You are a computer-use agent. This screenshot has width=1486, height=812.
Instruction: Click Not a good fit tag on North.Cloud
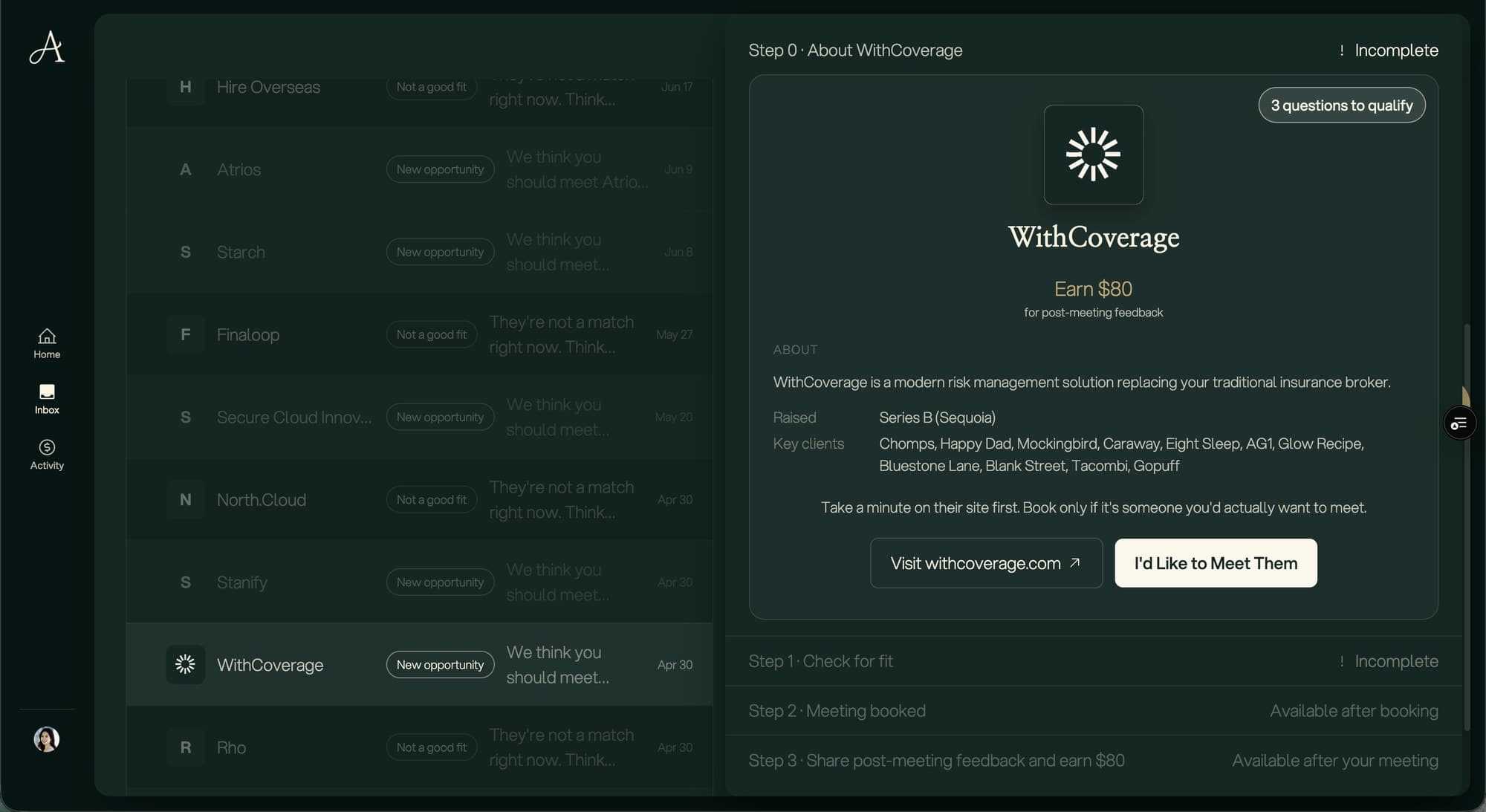432,499
